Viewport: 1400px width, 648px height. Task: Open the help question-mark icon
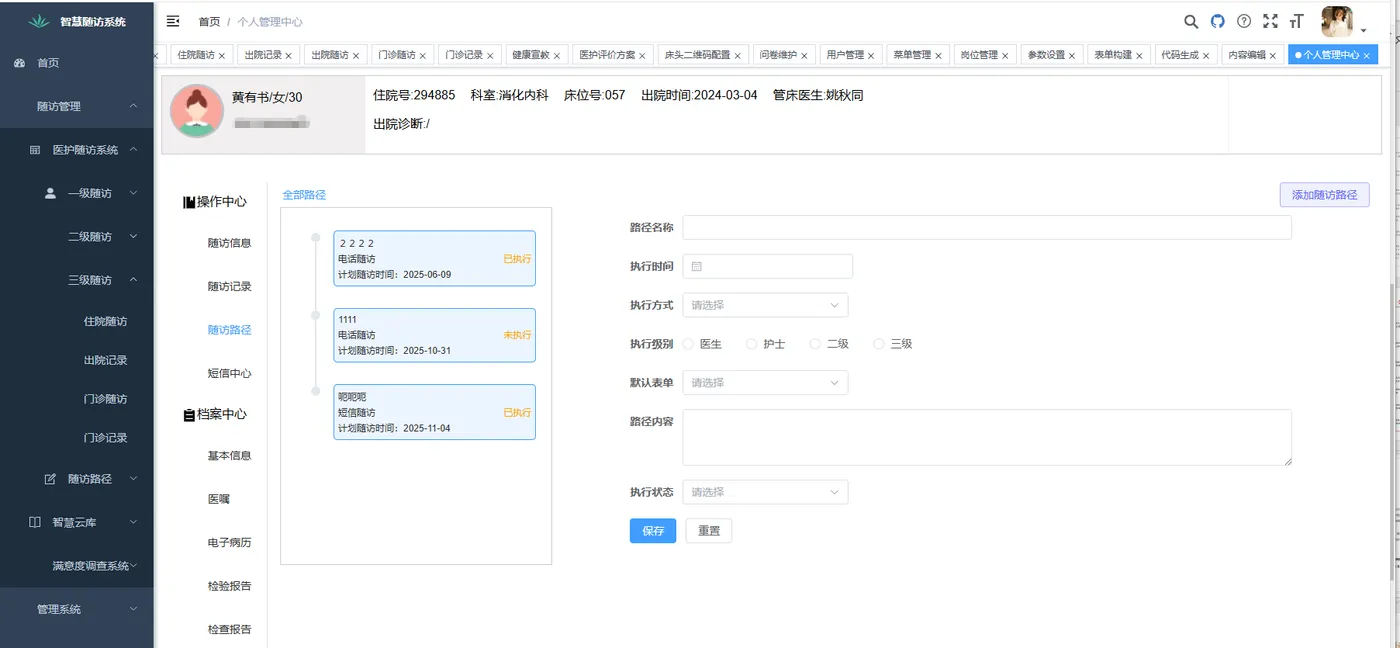click(x=1243, y=21)
